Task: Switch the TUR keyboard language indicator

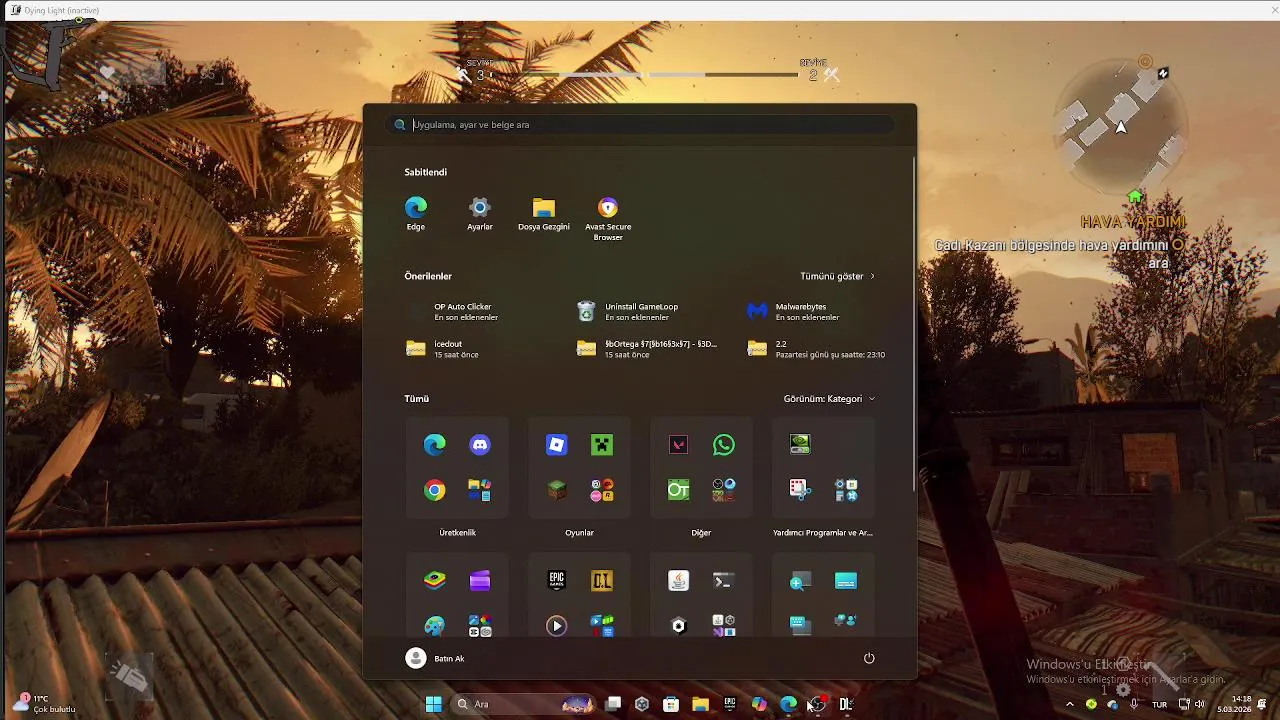Action: point(1159,704)
